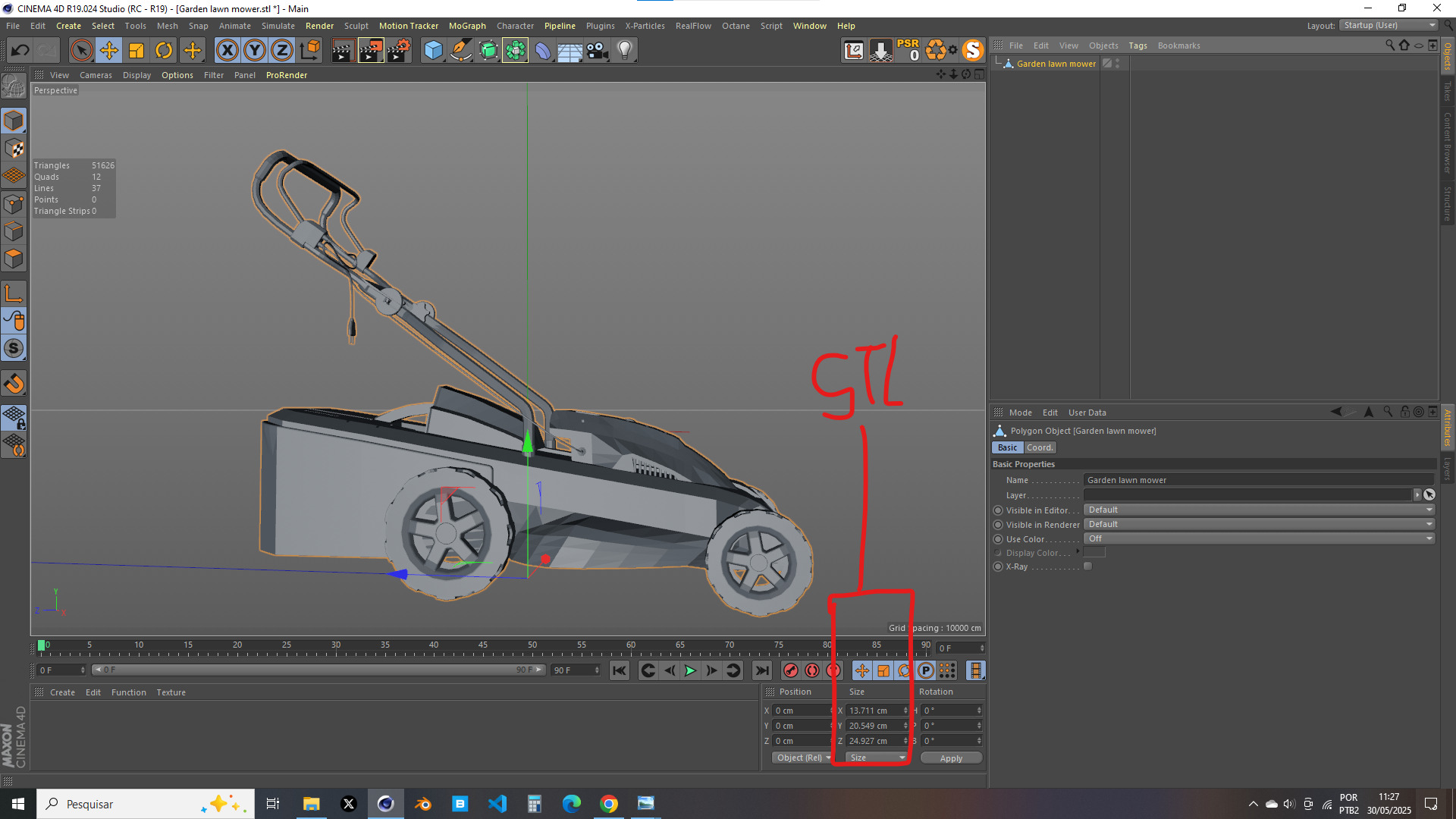Screen dimensions: 1456x819
Task: Click the Apply button
Action: pyautogui.click(x=951, y=758)
